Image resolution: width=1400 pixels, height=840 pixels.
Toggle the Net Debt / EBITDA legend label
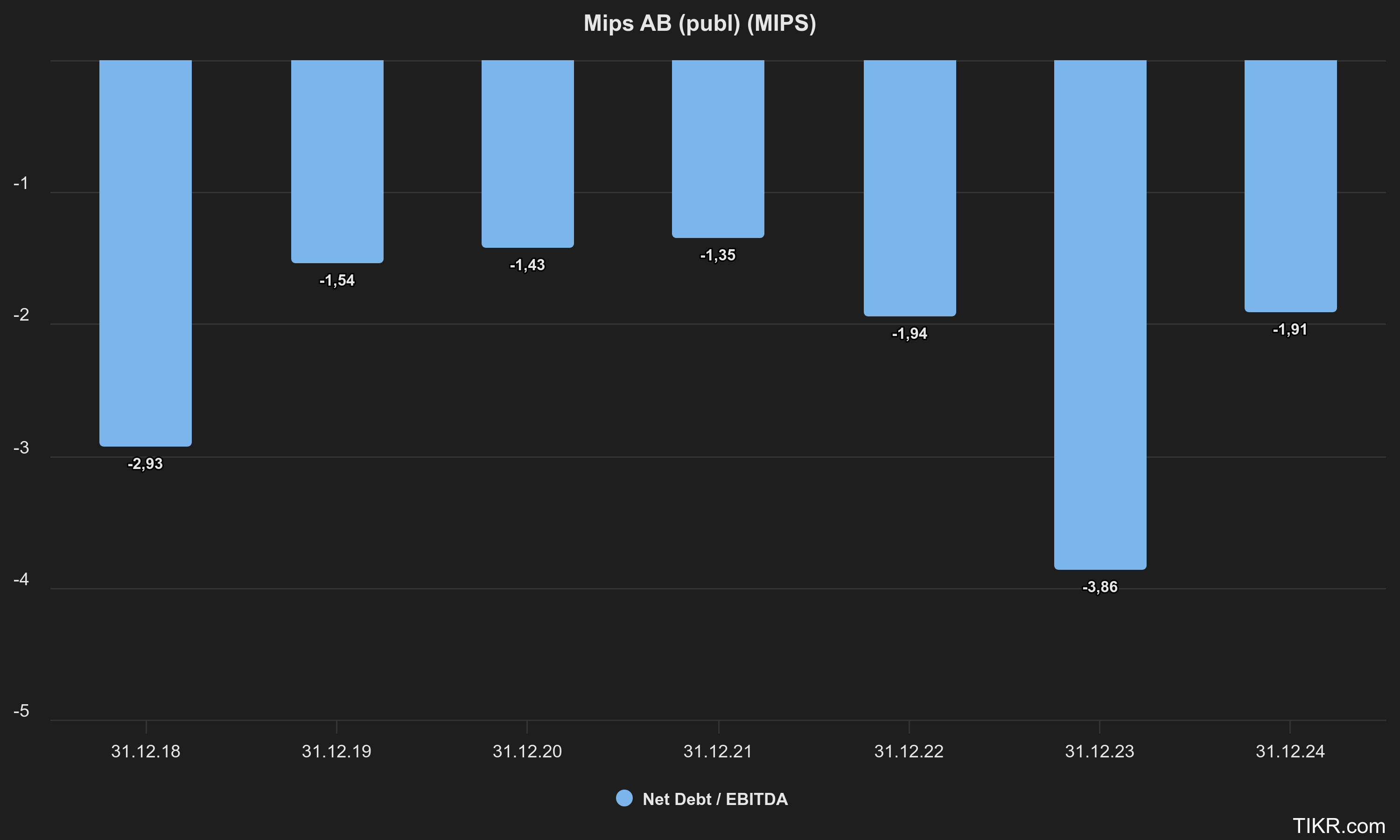[715, 798]
